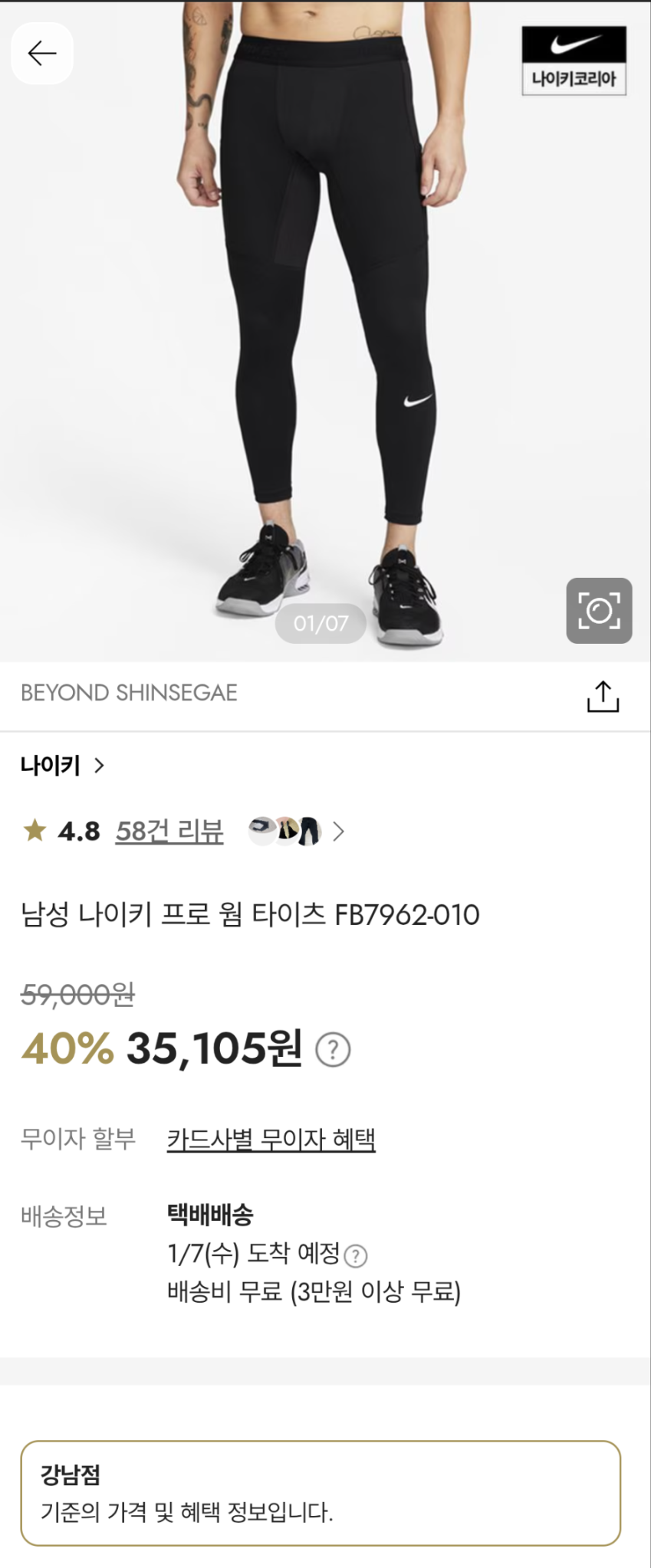Tap the gold star rating icon
Screen dimensions: 651x1568
click(35, 831)
